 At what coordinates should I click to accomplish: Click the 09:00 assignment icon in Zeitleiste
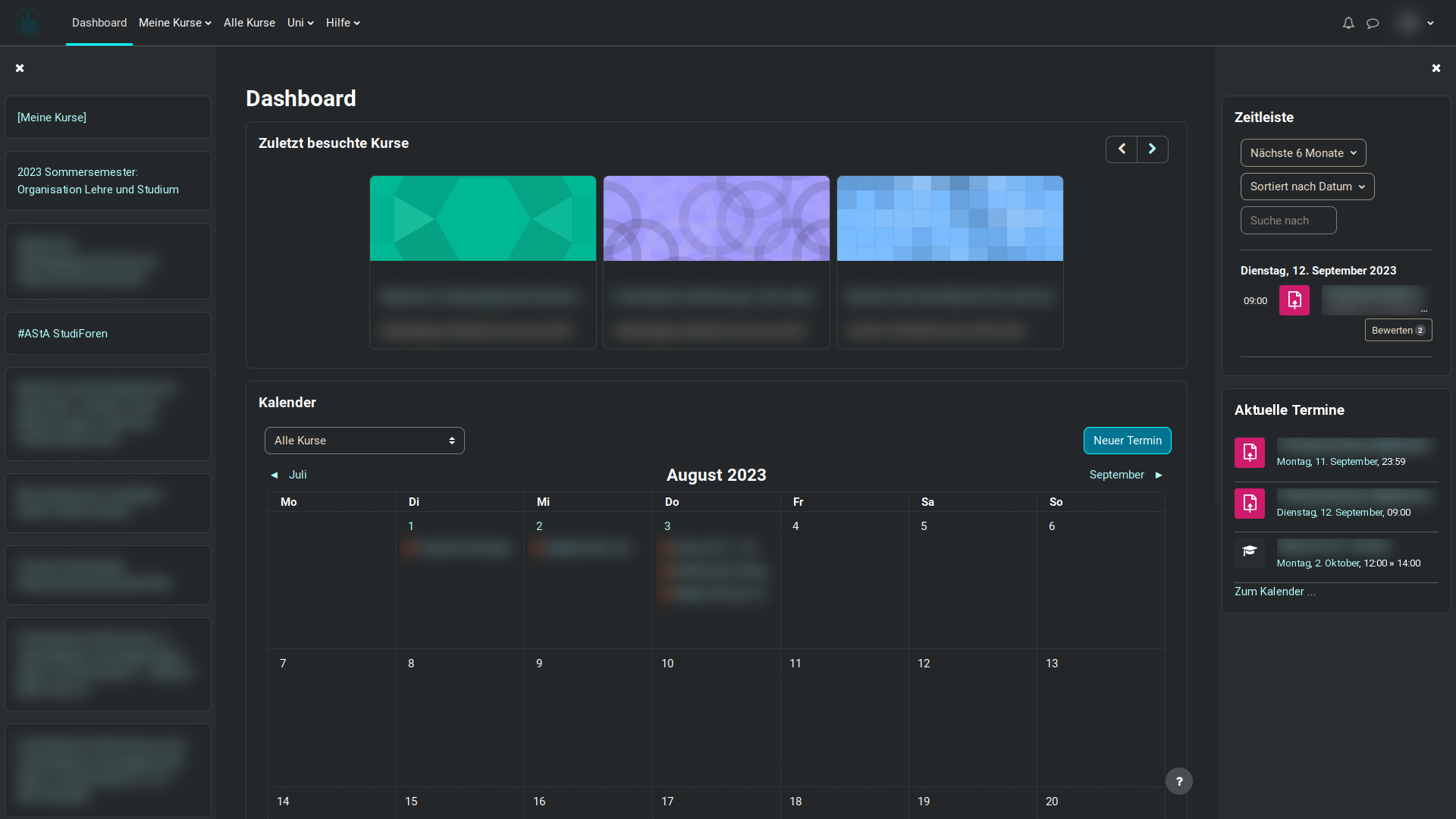pos(1294,300)
